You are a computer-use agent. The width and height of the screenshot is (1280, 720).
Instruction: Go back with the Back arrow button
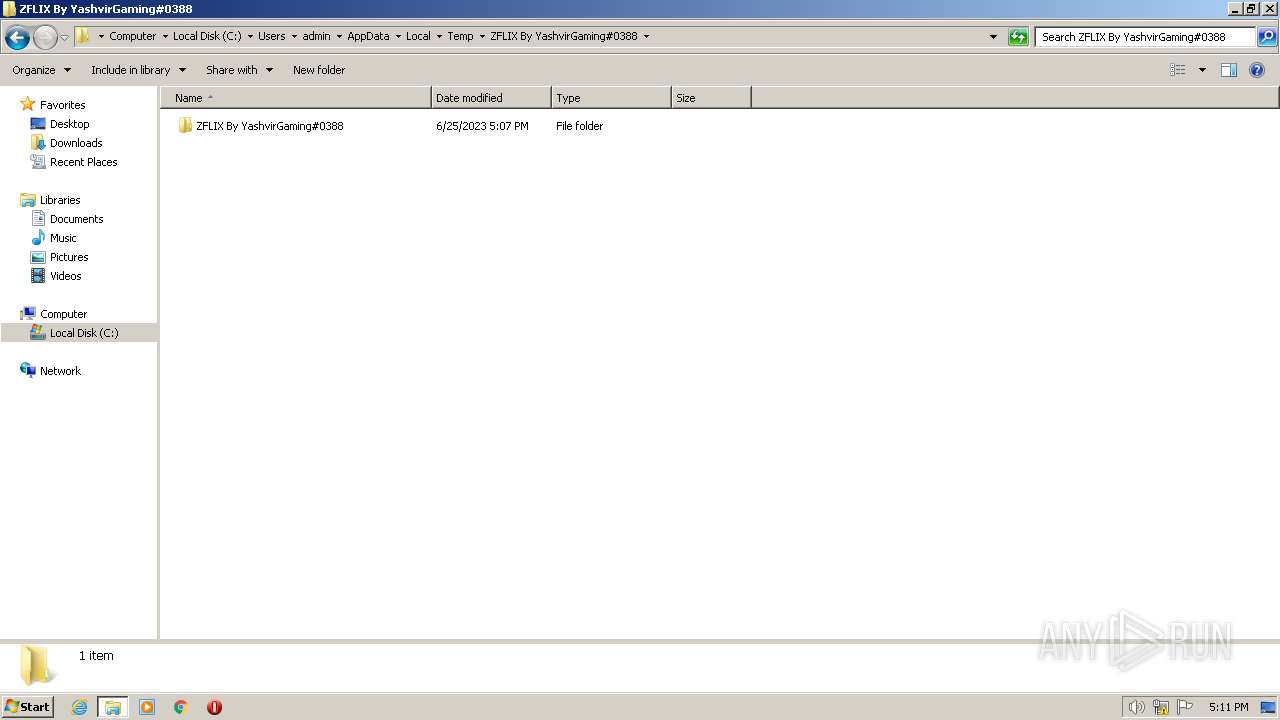[x=17, y=37]
